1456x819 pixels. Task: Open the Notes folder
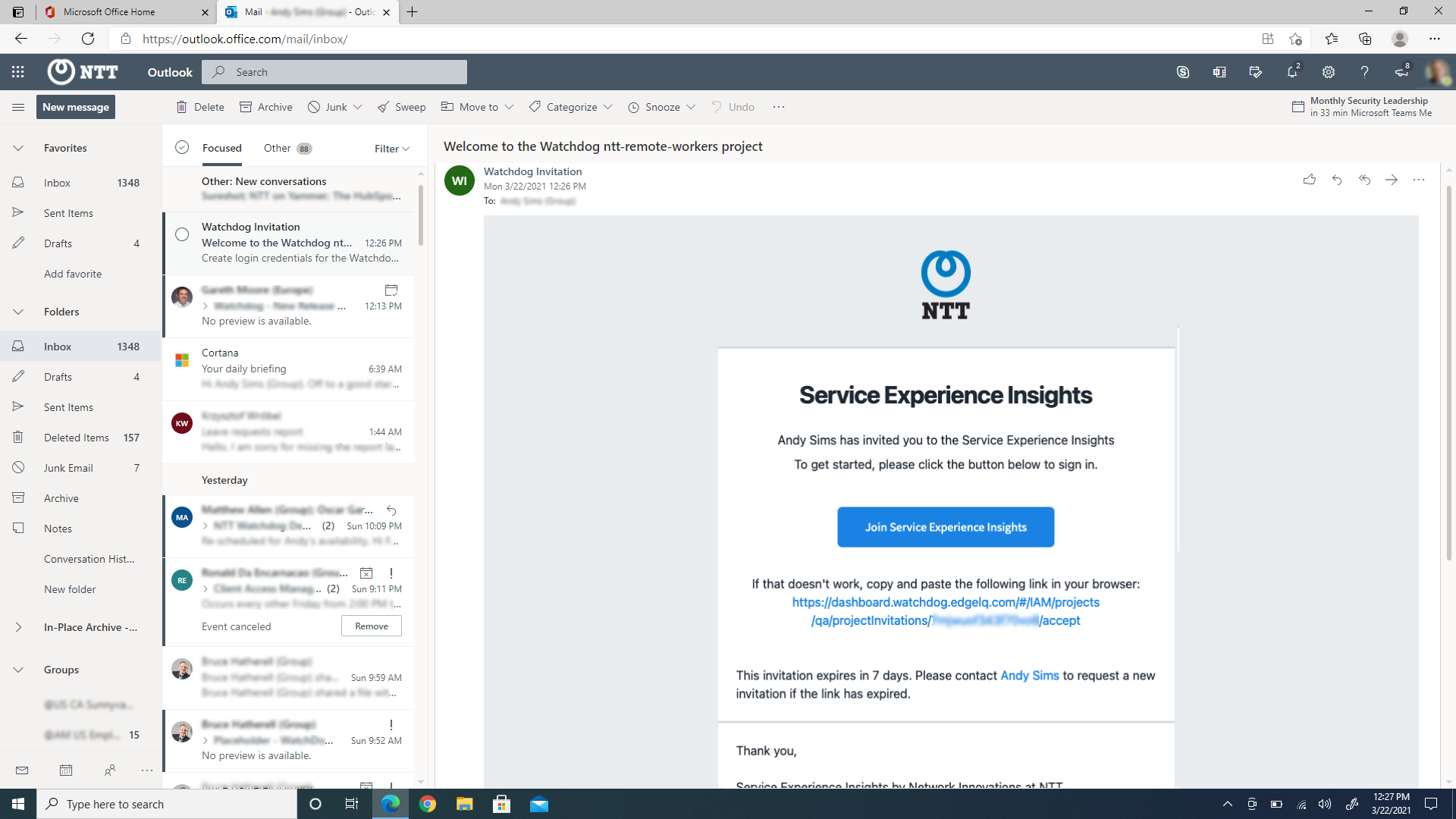(x=81, y=529)
